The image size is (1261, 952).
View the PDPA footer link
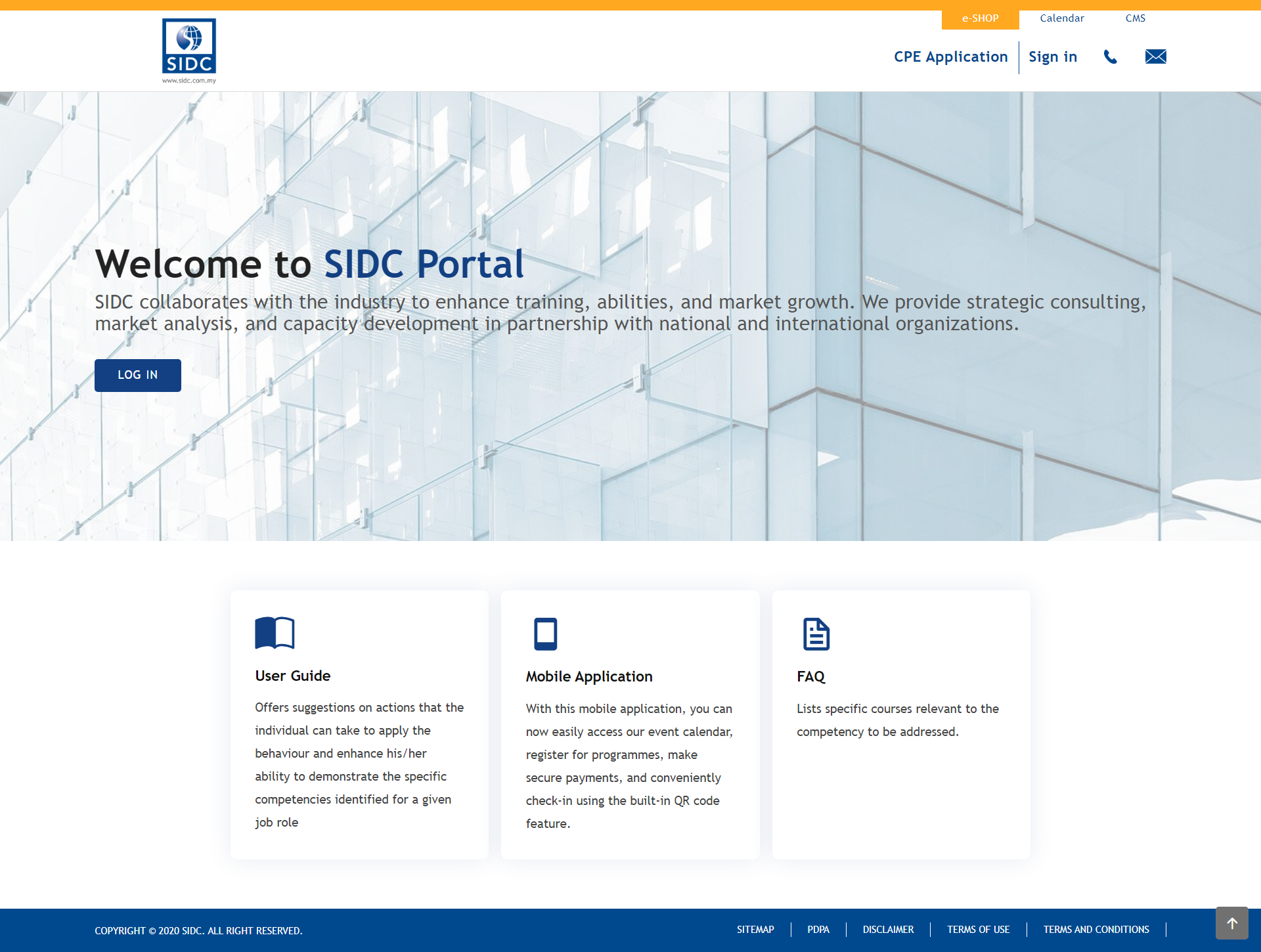[x=818, y=930]
